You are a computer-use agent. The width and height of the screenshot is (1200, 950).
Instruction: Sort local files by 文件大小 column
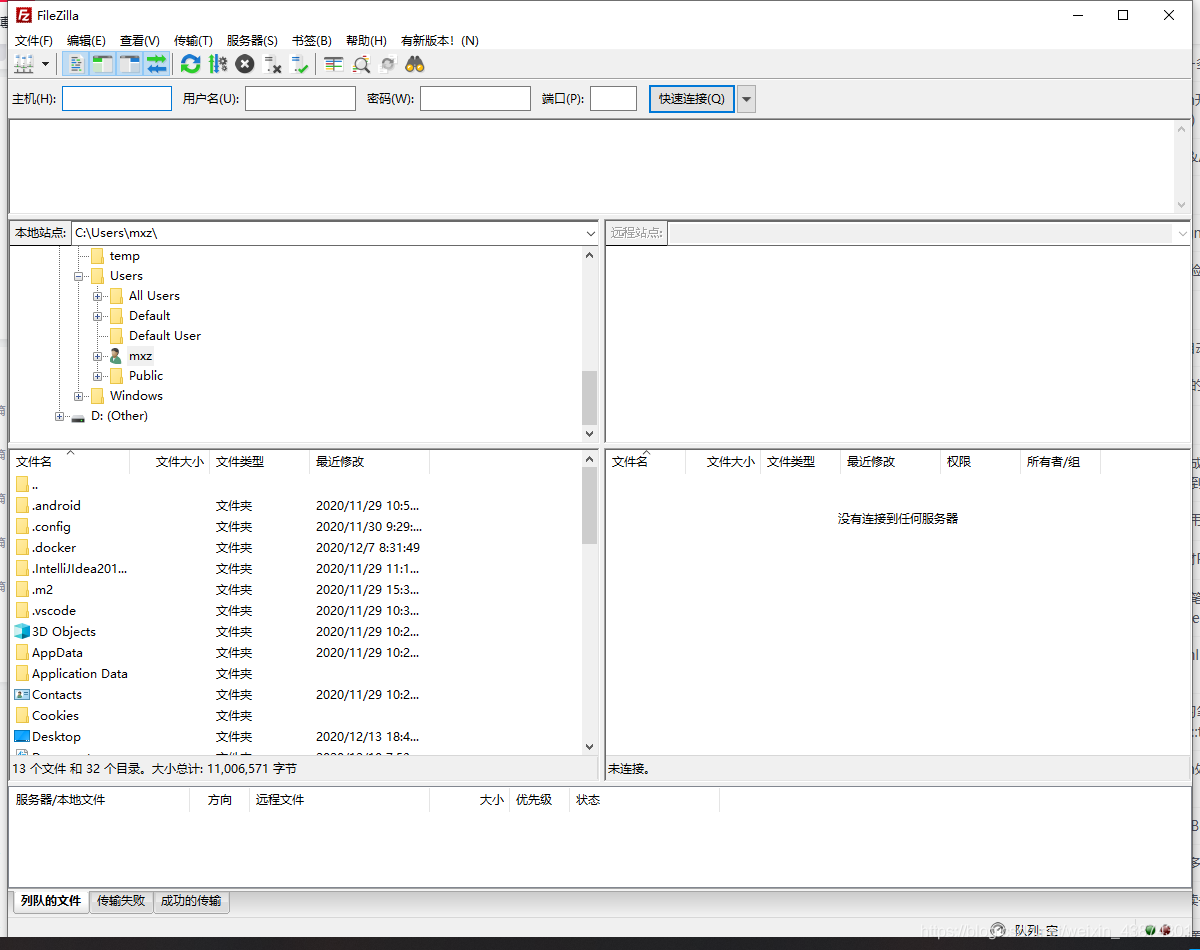click(170, 461)
